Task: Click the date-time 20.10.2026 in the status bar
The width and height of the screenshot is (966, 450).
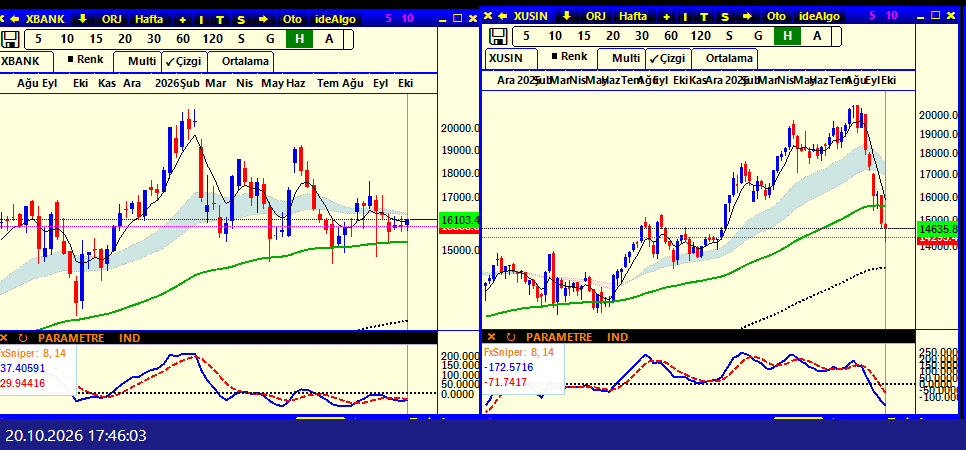Action: coord(76,436)
